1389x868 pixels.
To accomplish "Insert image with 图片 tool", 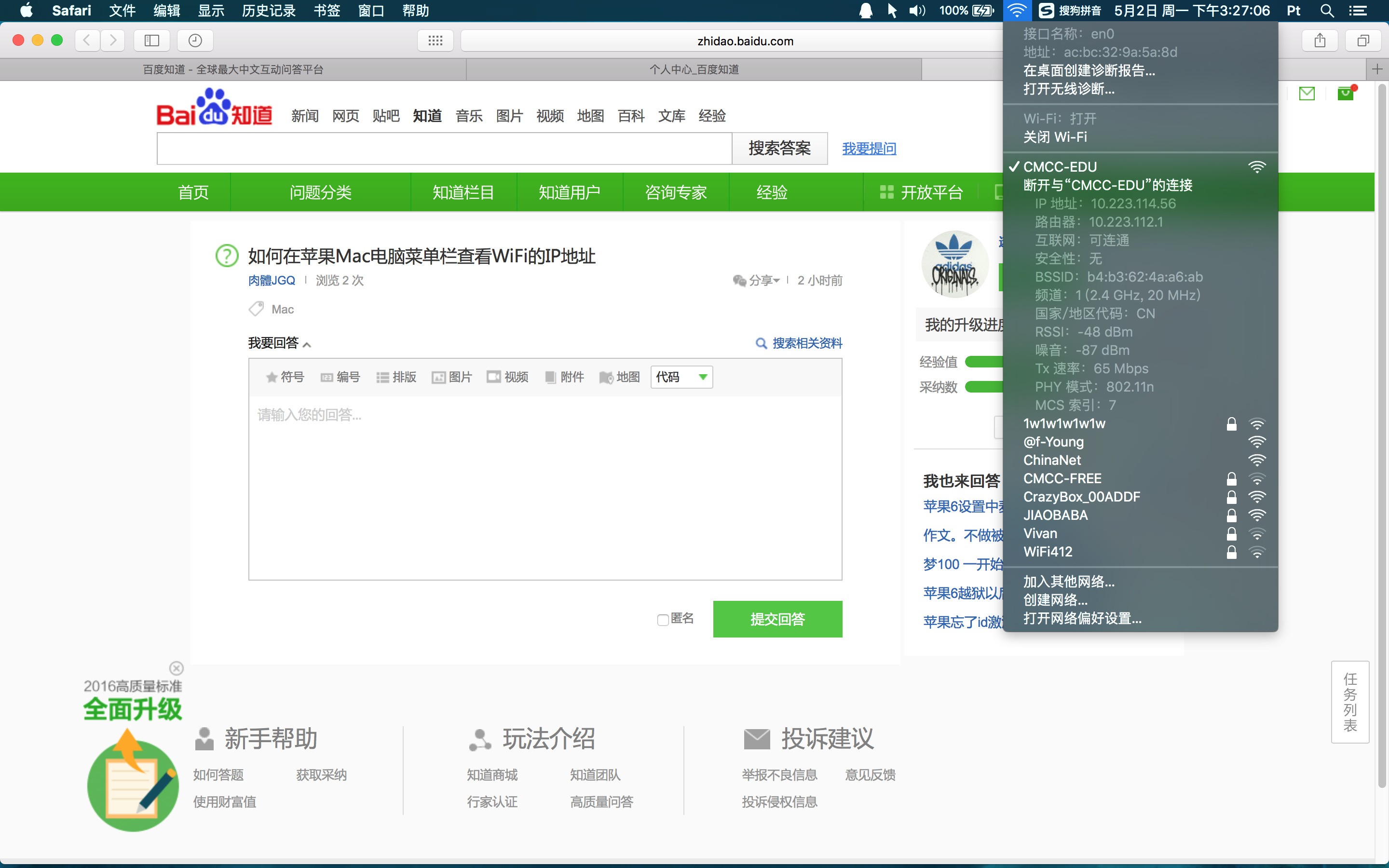I will pyautogui.click(x=452, y=377).
